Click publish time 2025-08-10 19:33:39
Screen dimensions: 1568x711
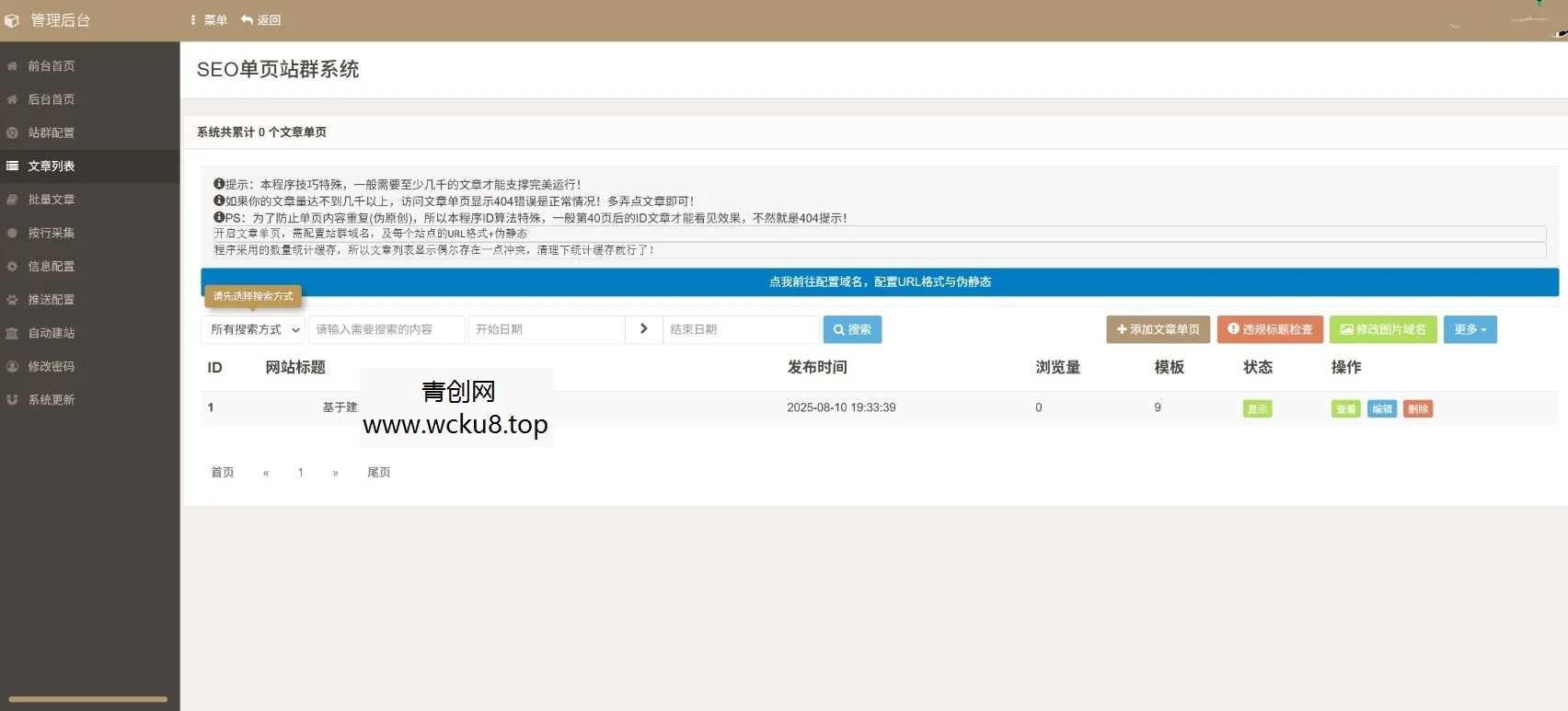(x=841, y=407)
